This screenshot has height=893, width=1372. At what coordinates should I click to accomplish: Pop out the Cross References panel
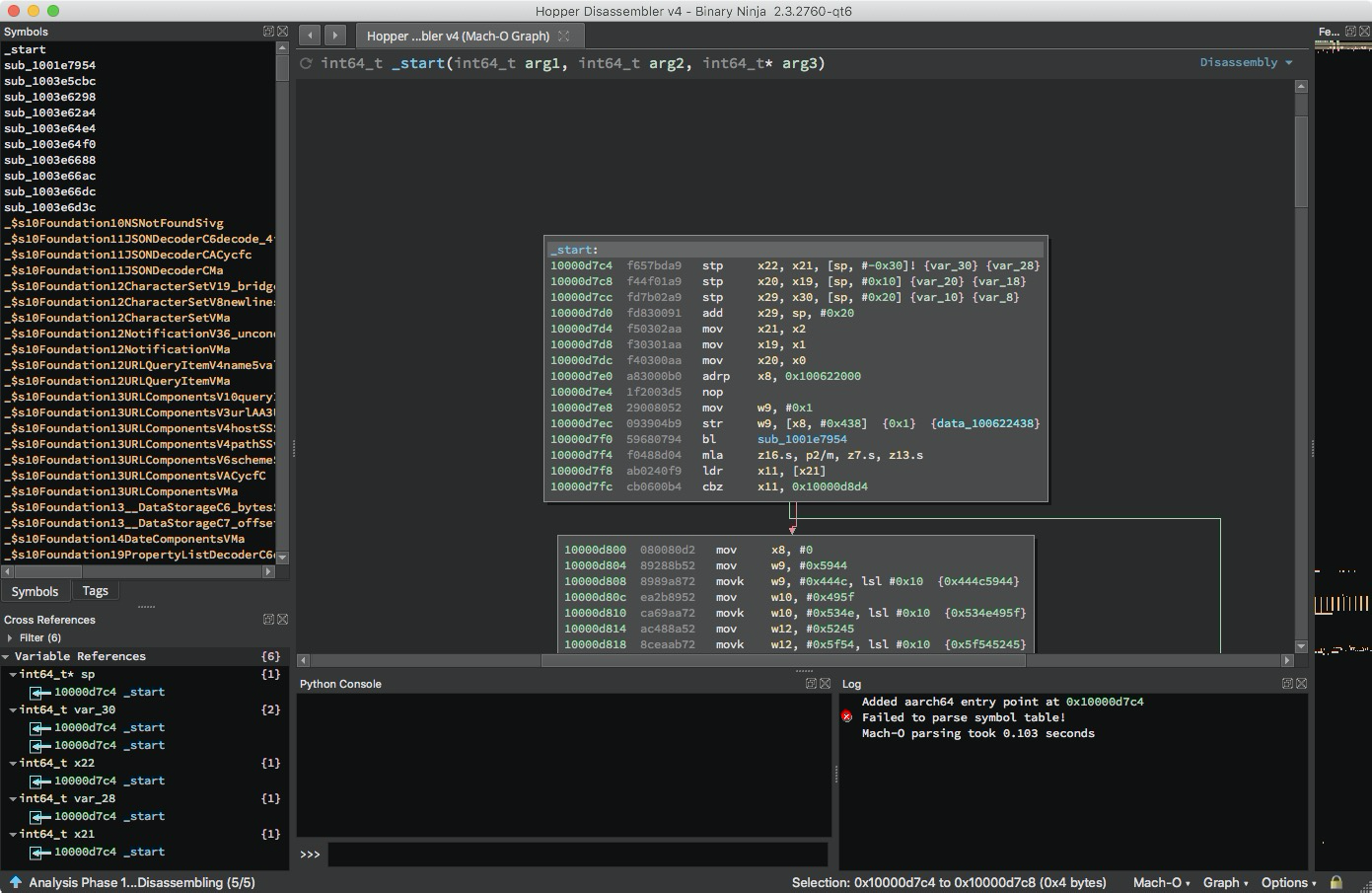268,620
